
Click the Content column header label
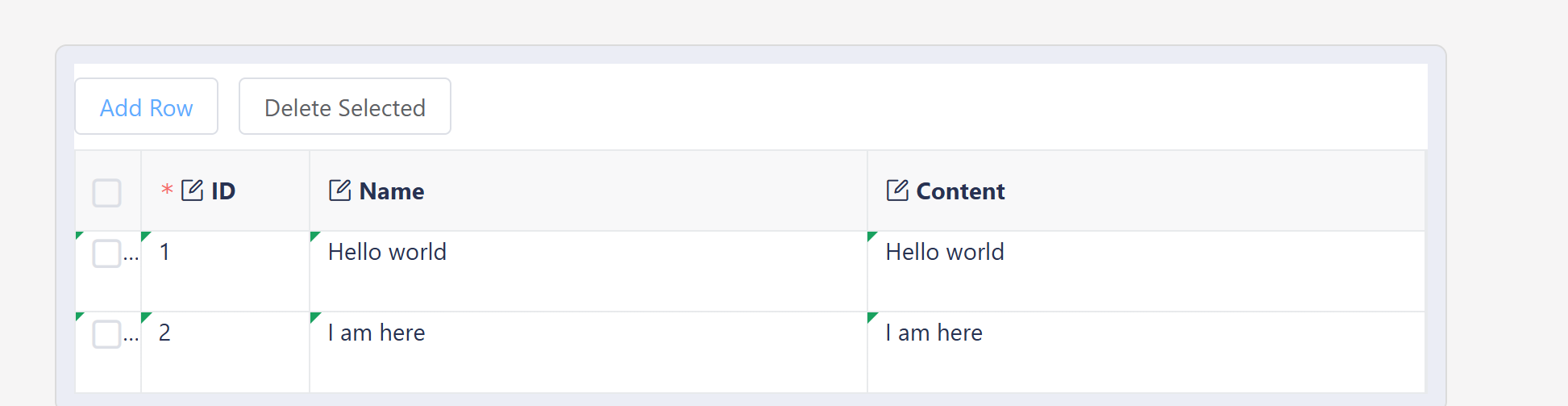[960, 191]
